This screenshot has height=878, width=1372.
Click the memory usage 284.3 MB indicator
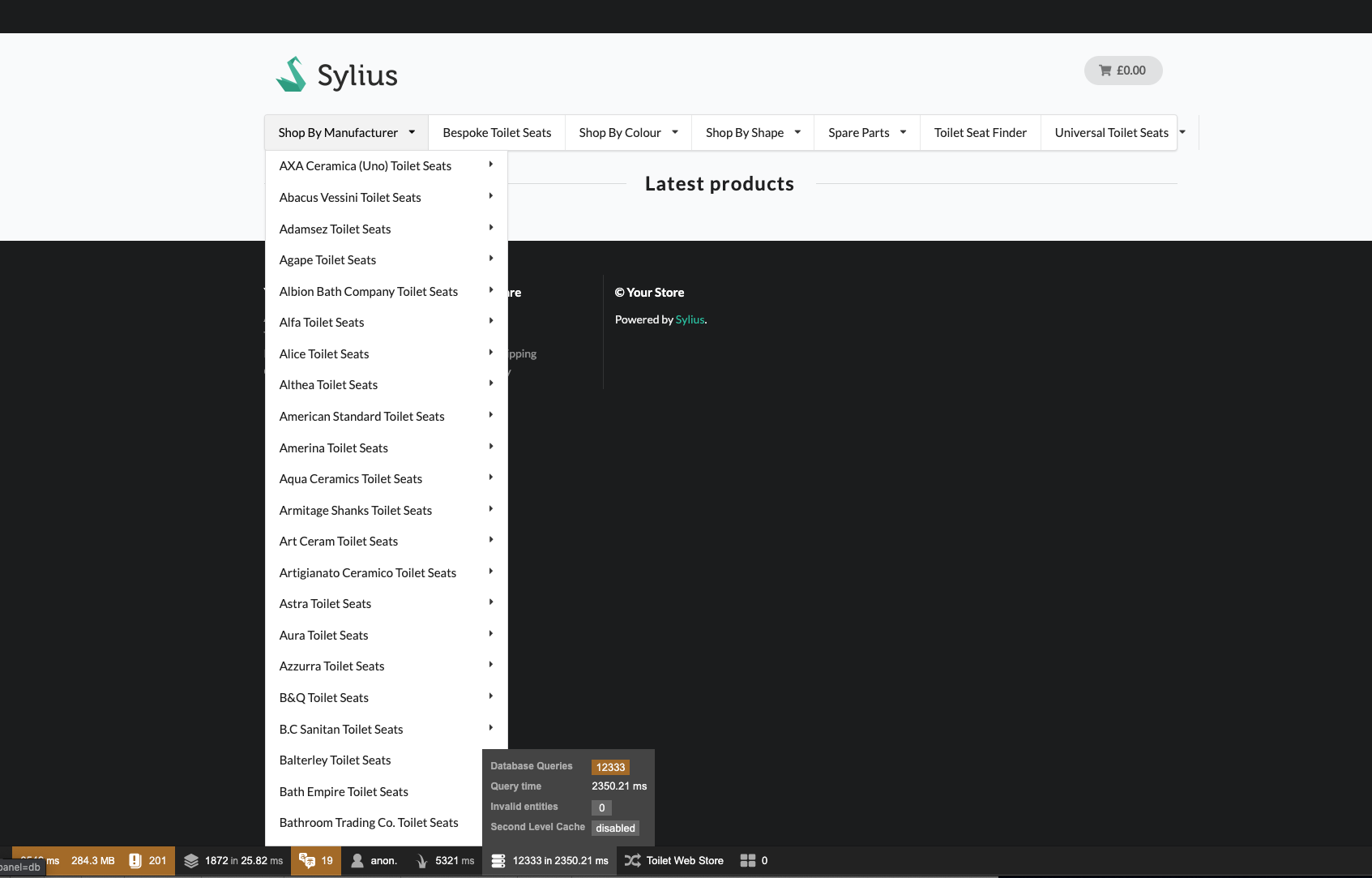tap(92, 860)
